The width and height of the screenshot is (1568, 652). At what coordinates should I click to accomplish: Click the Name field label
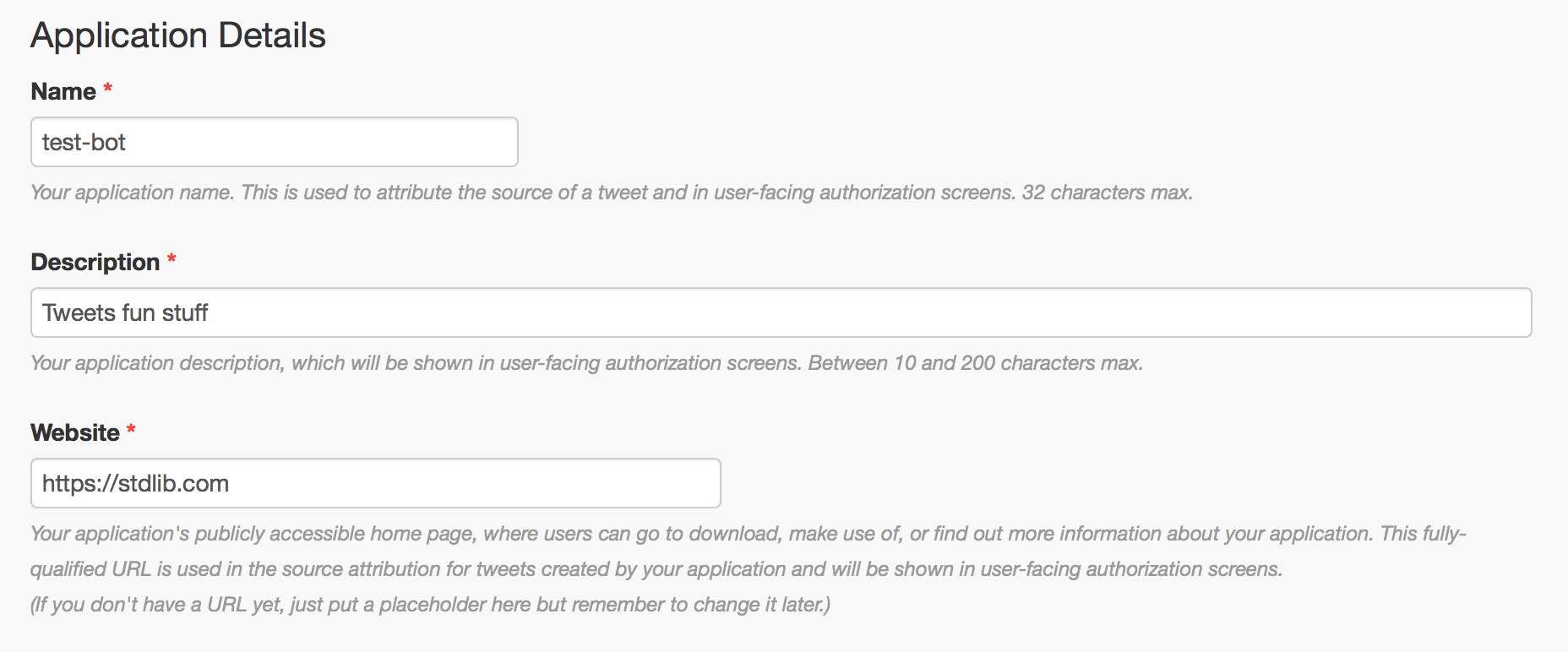(x=63, y=91)
